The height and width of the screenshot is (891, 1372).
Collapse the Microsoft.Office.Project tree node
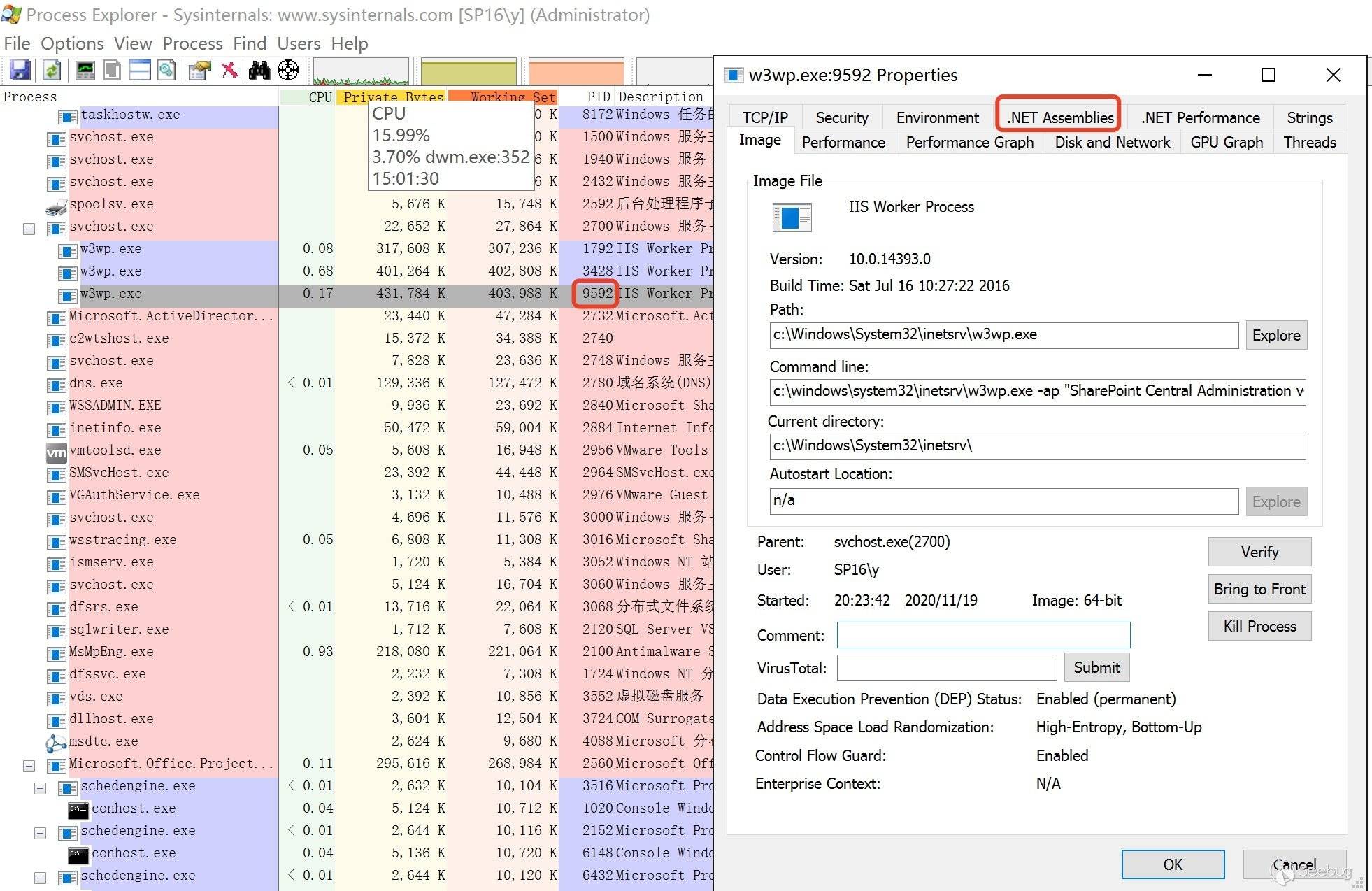(x=29, y=766)
